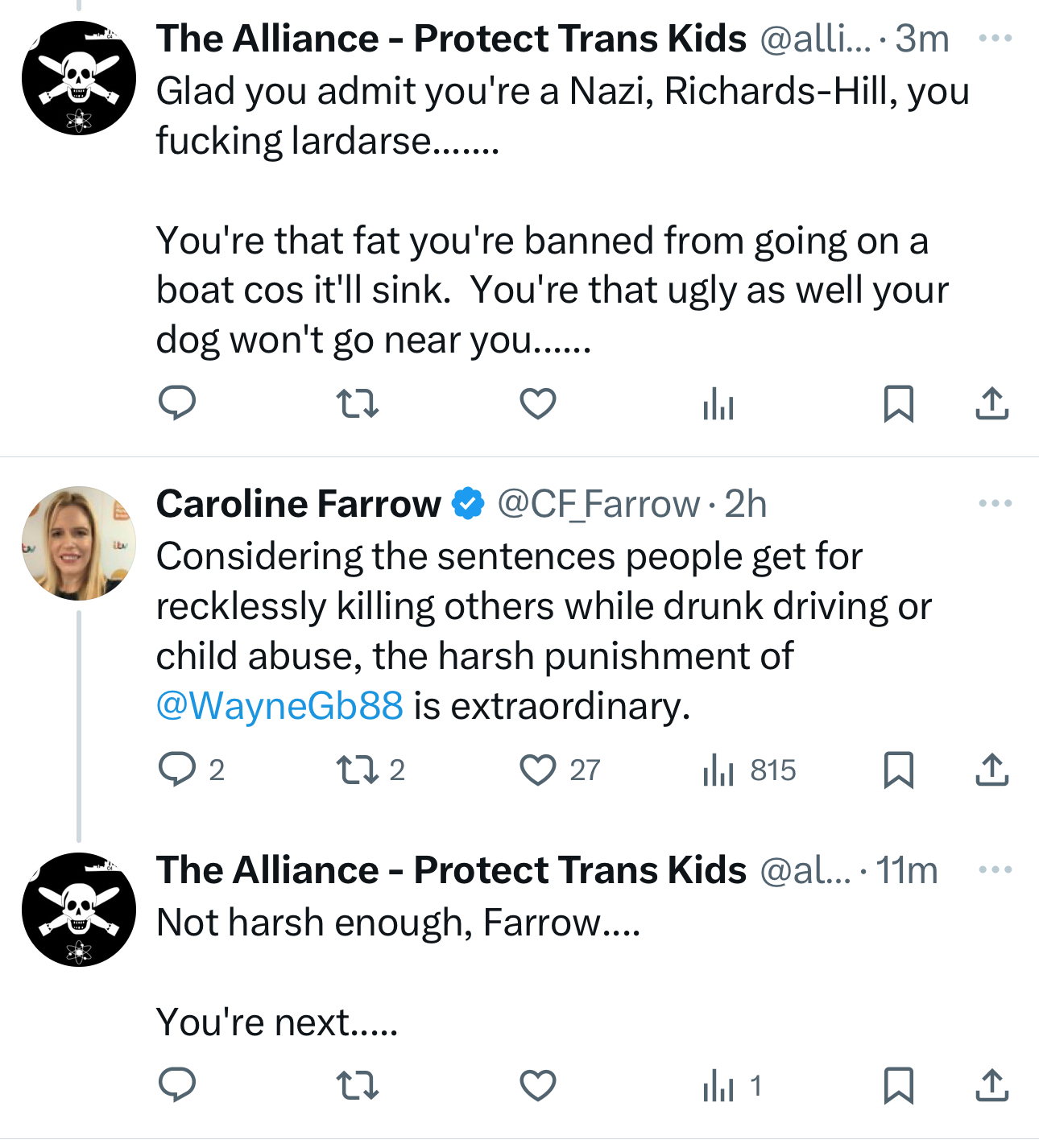Open more options on Caroline Farrow's tweet
The width and height of the screenshot is (1039, 1148).
[x=995, y=503]
